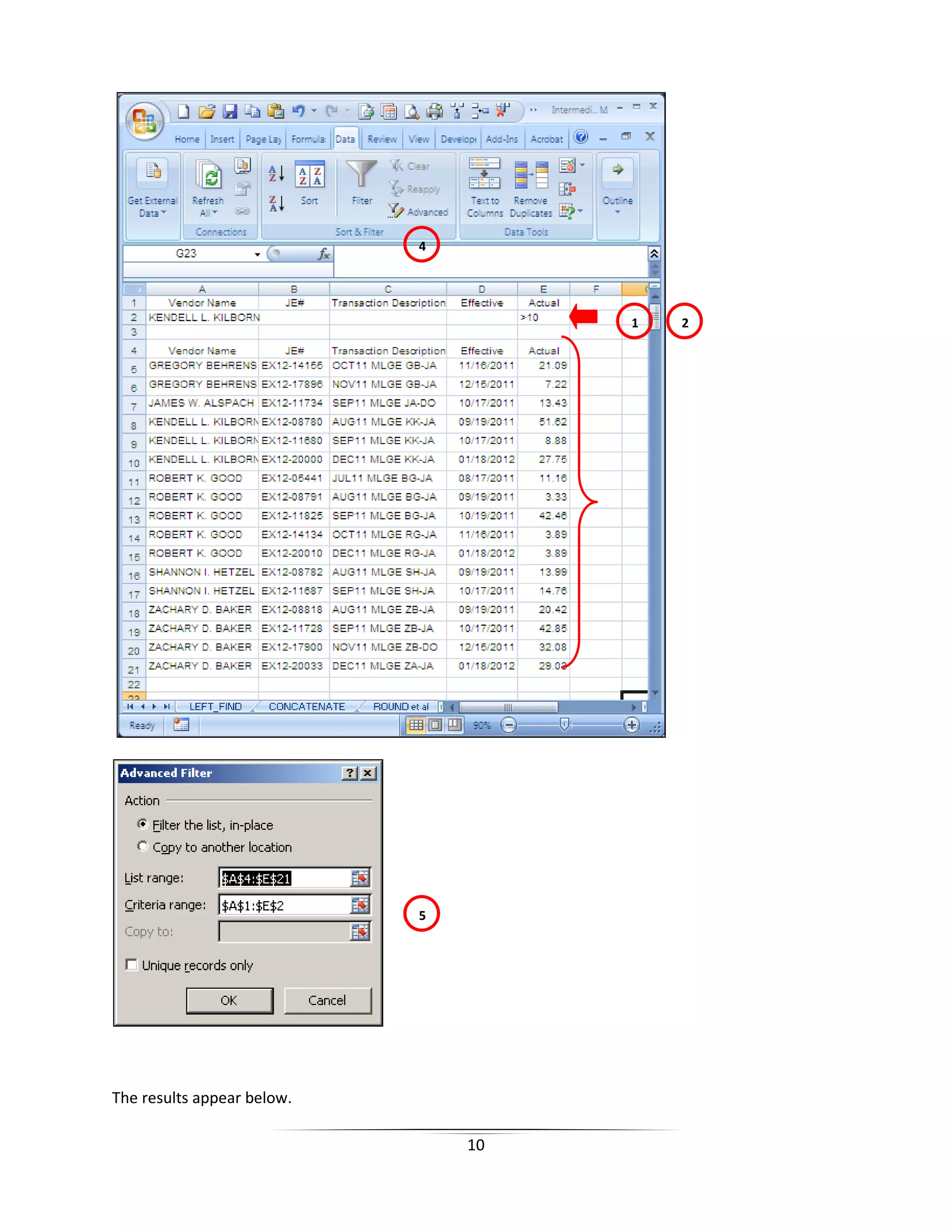This screenshot has width=952, height=1232.
Task: Click the zoom slider handle
Action: tap(564, 725)
